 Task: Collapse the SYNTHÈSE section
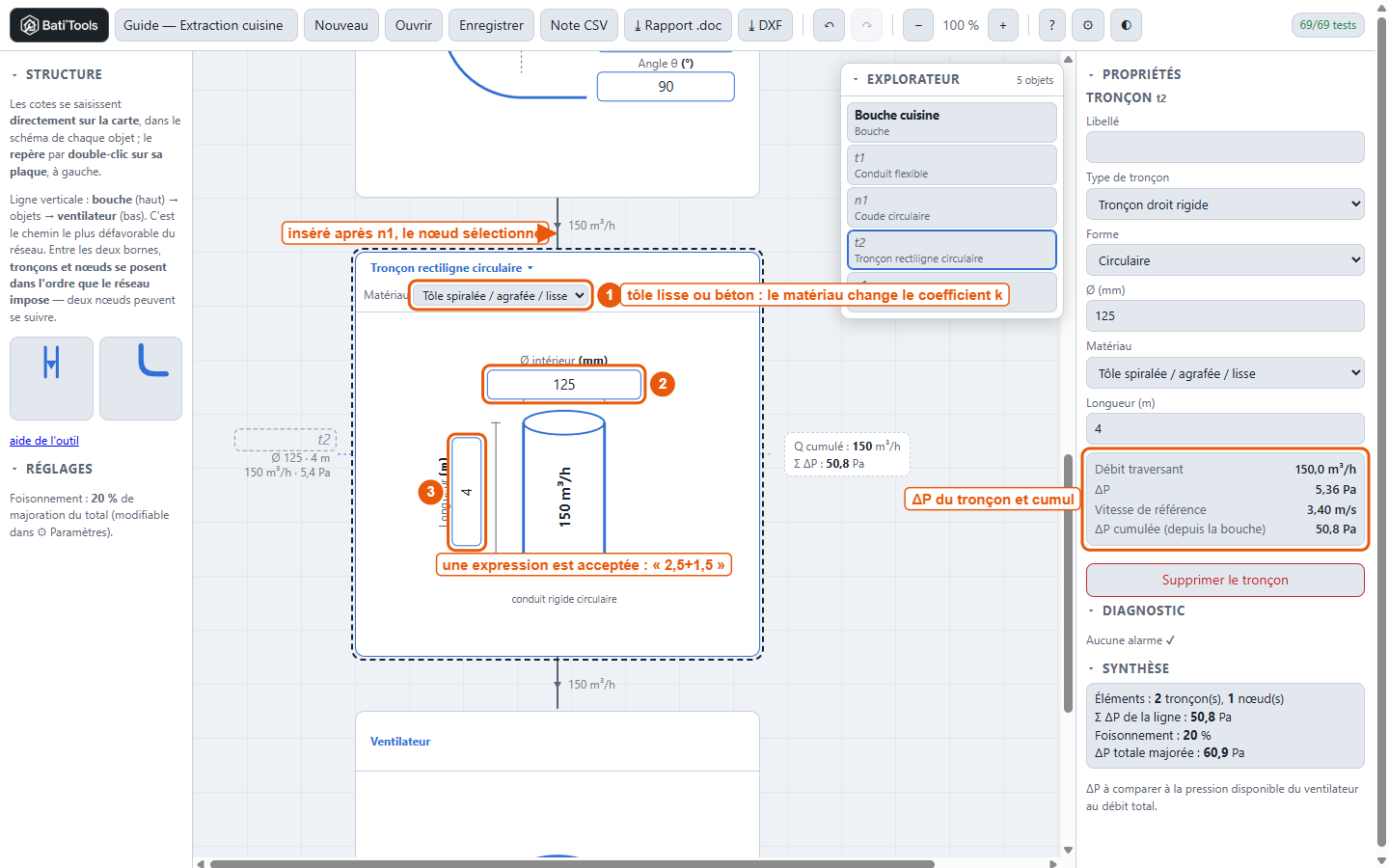(1091, 668)
